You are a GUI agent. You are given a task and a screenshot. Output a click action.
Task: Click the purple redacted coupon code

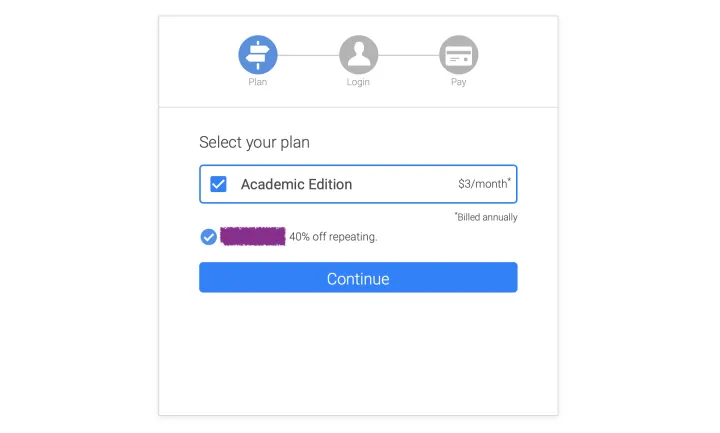253,236
